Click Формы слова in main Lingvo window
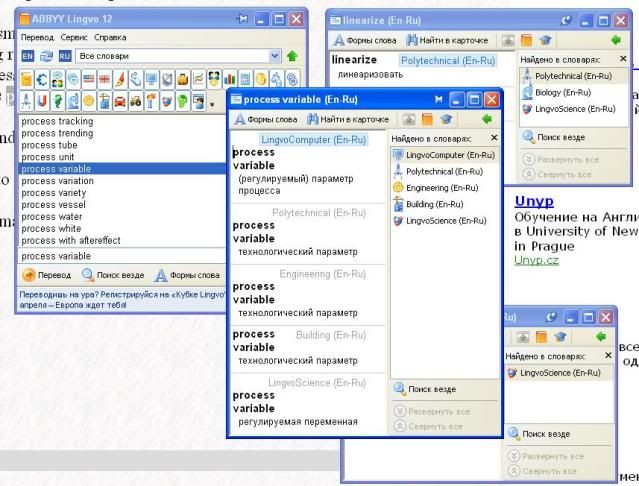 (x=187, y=275)
